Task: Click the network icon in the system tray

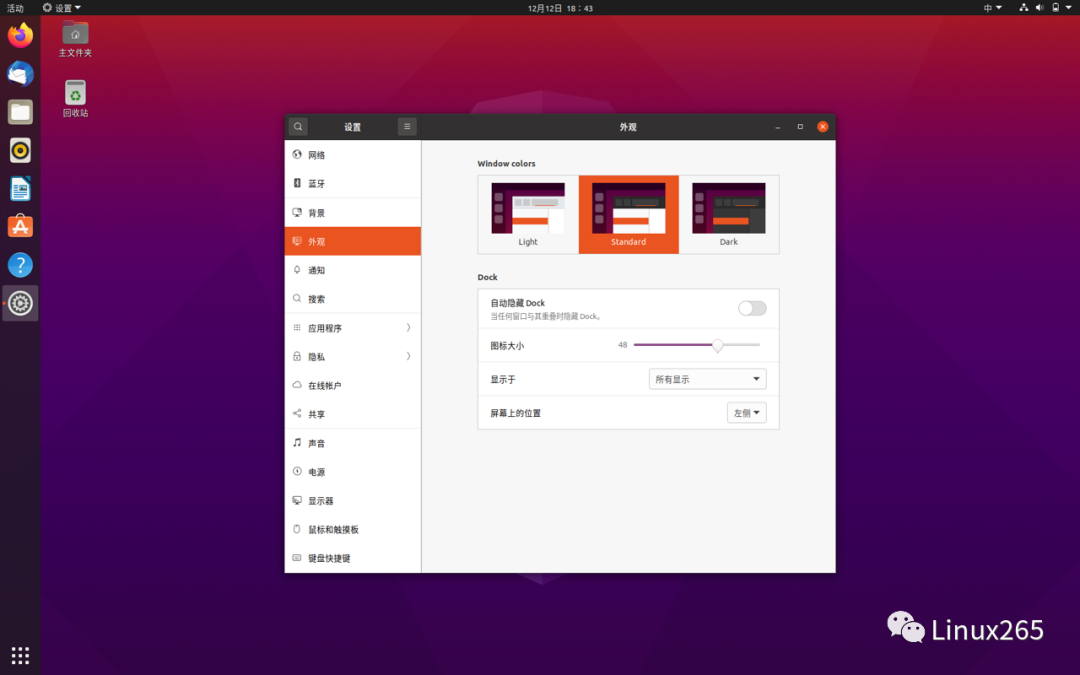Action: point(1024,8)
